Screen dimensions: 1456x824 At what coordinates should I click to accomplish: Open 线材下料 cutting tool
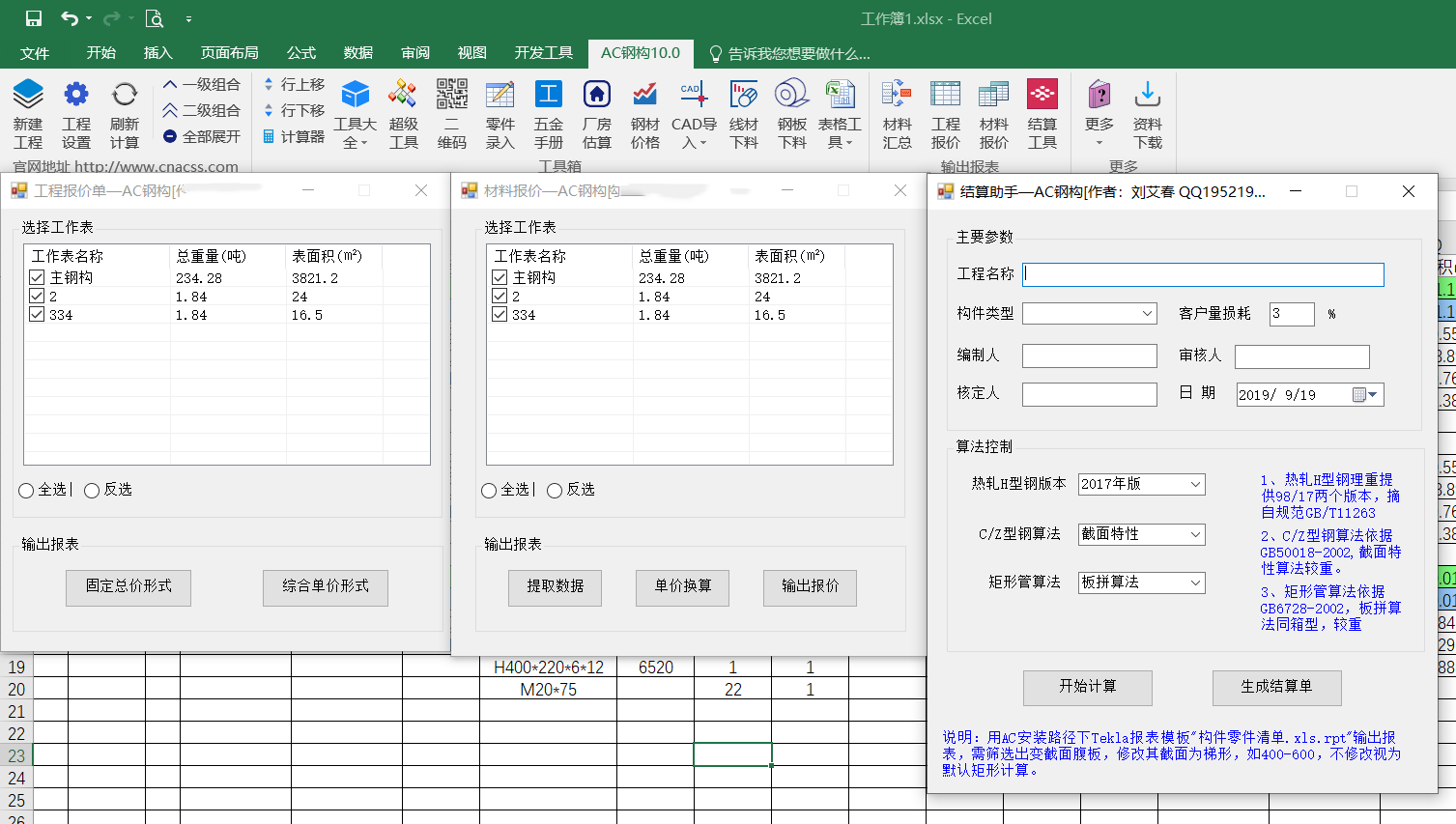744,114
